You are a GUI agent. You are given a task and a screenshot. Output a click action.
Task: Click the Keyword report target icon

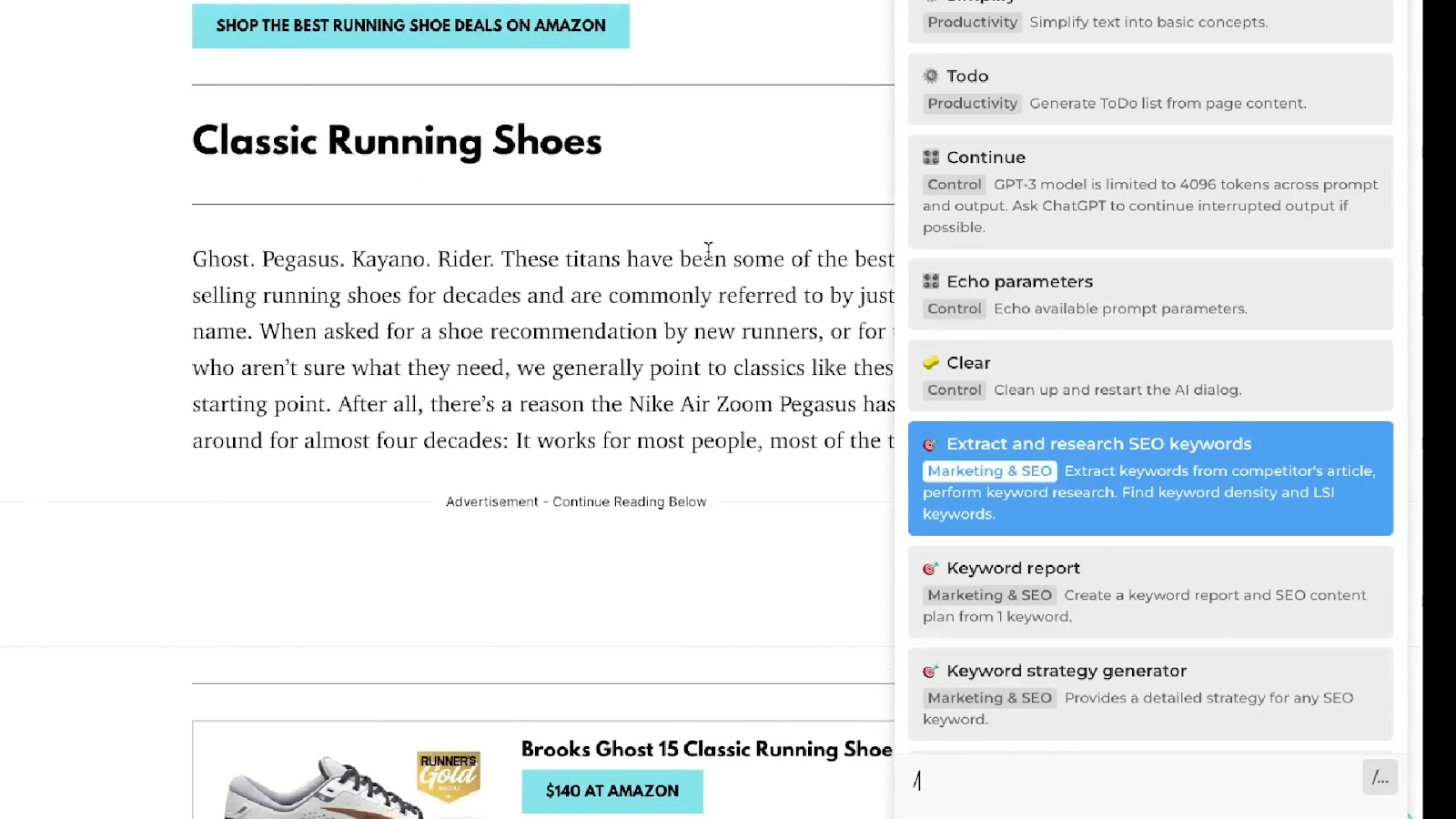coord(930,568)
